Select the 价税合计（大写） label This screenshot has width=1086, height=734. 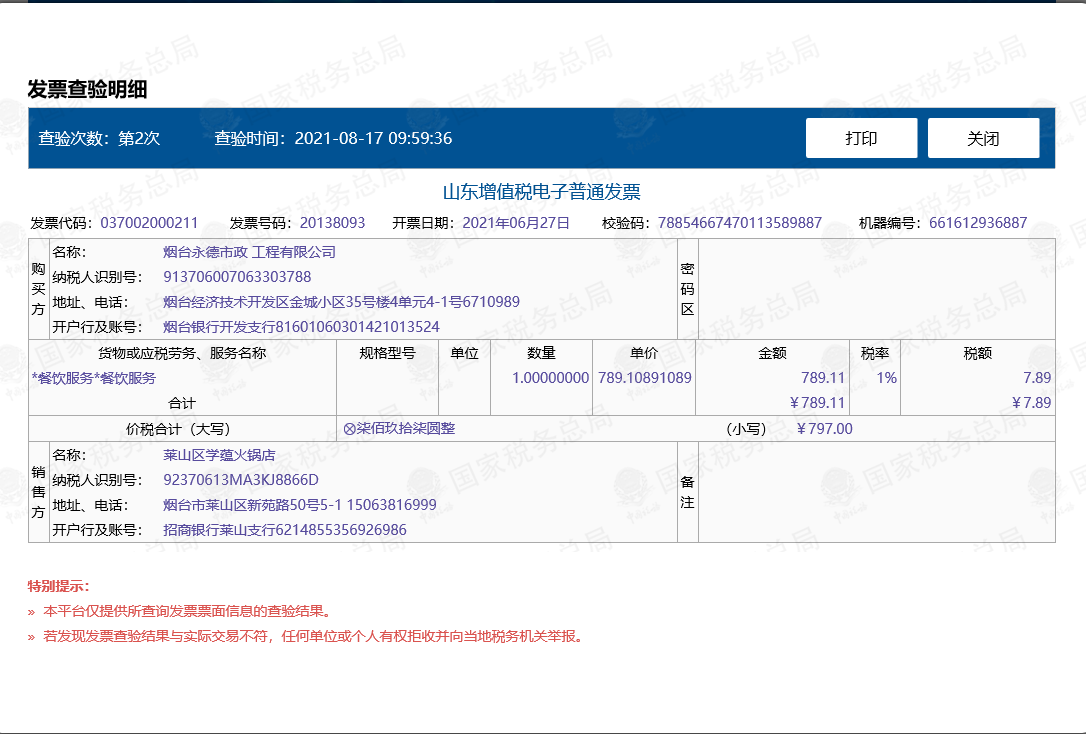178,429
